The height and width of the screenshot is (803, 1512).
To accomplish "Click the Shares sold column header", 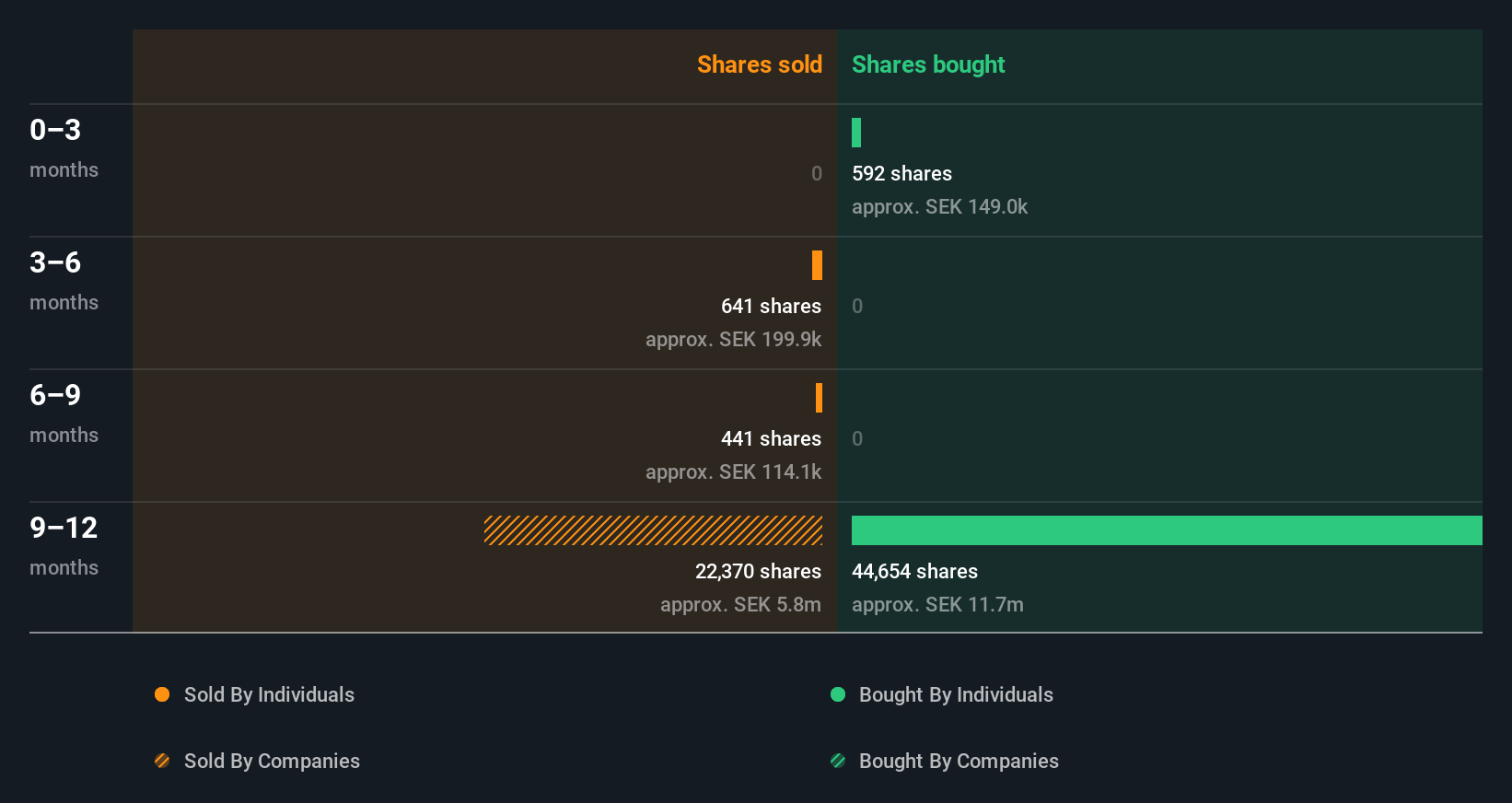I will point(760,64).
